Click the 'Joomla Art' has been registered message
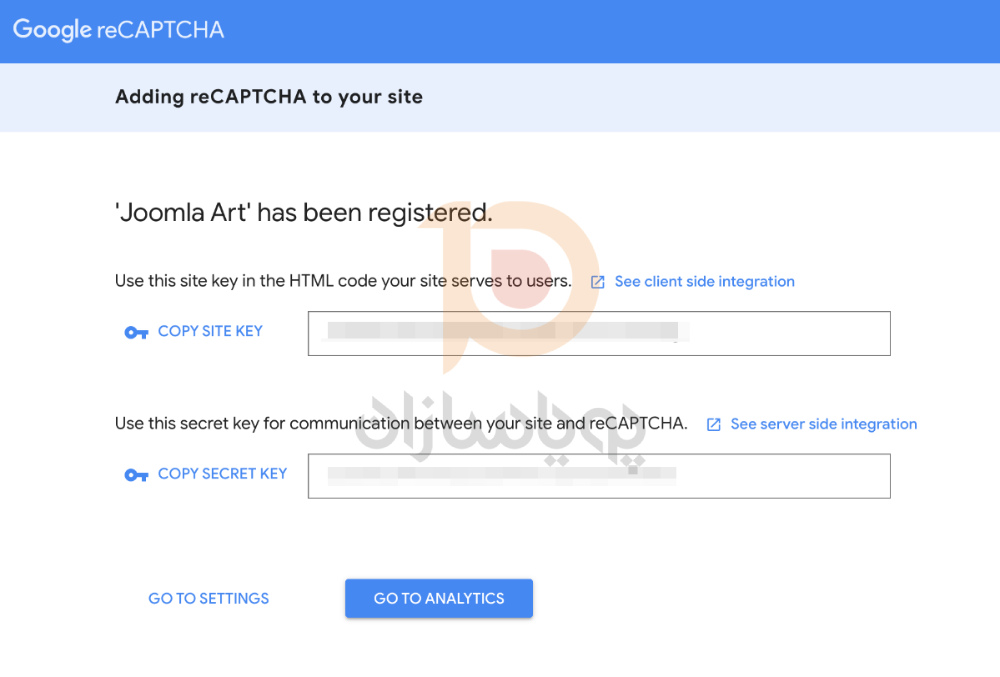The width and height of the screenshot is (1000, 677). (303, 213)
